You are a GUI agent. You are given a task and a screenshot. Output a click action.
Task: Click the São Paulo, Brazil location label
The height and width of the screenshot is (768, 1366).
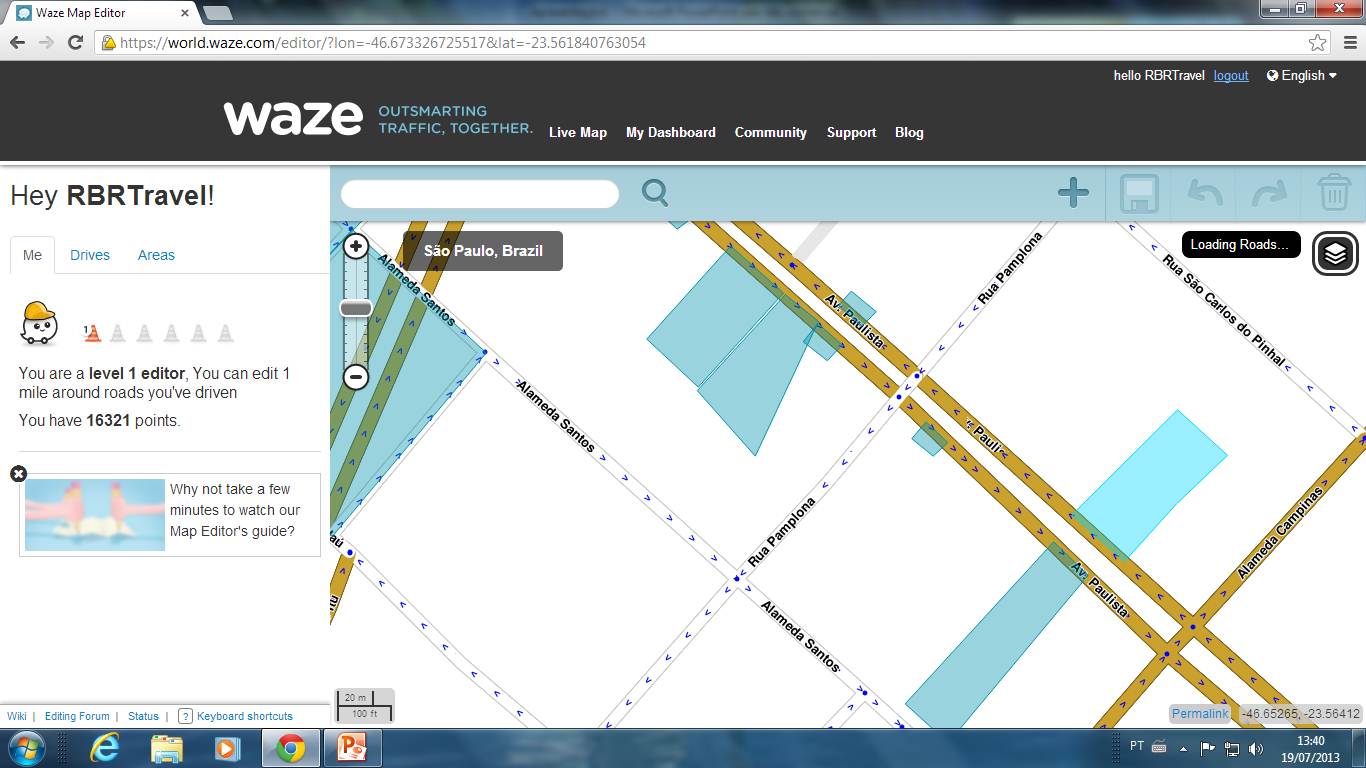(x=483, y=251)
